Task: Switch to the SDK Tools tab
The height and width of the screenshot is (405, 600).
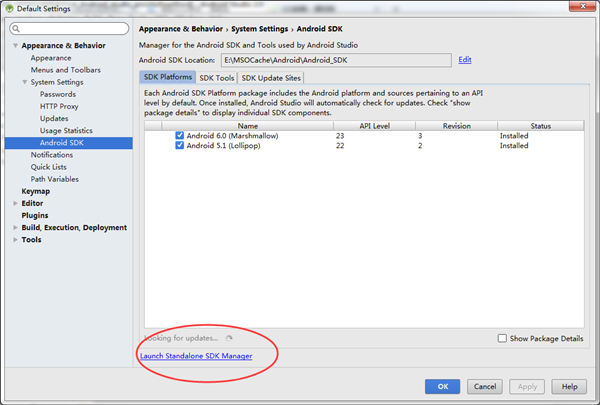Action: point(216,78)
